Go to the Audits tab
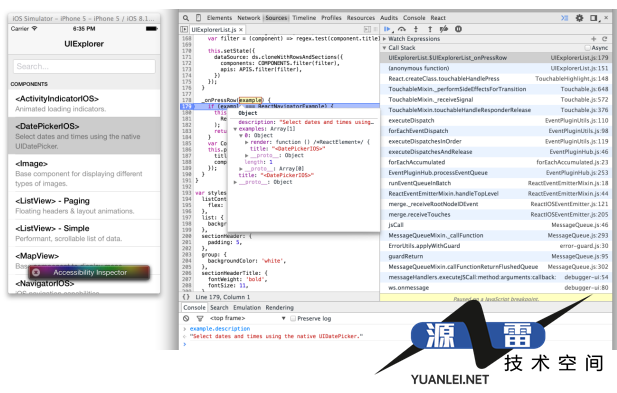This screenshot has height=393, width=617. 389,18
